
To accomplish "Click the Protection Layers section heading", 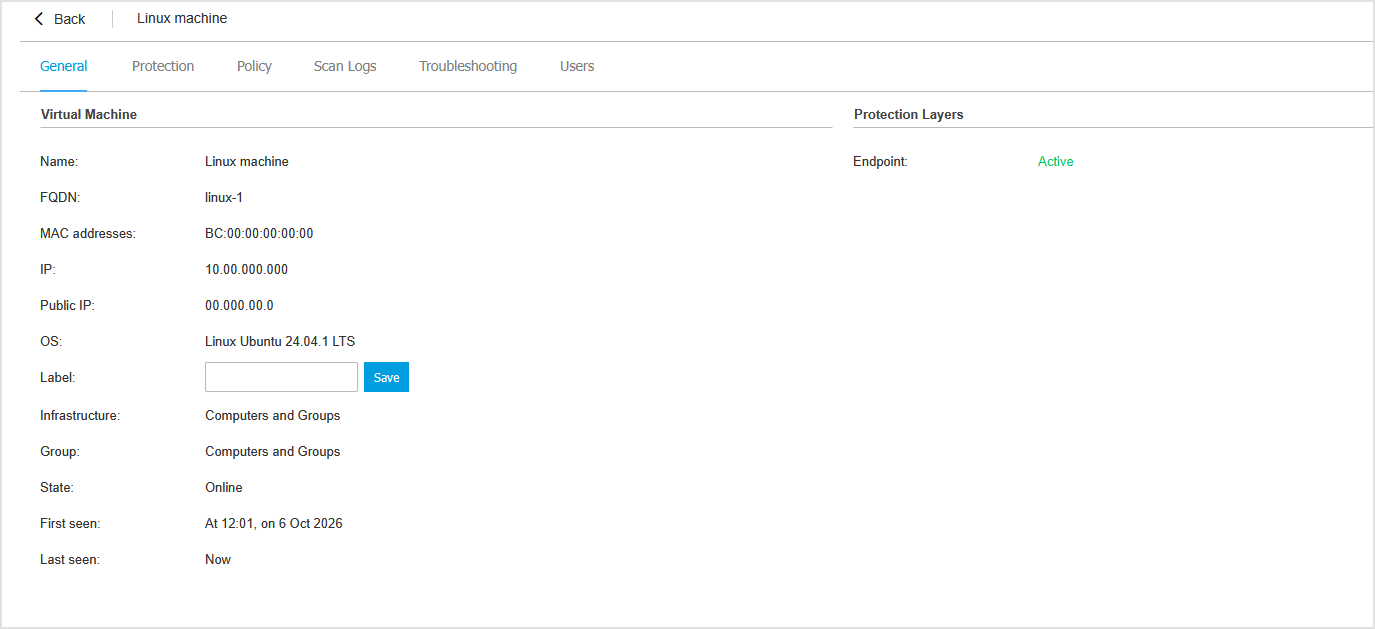I will (909, 114).
